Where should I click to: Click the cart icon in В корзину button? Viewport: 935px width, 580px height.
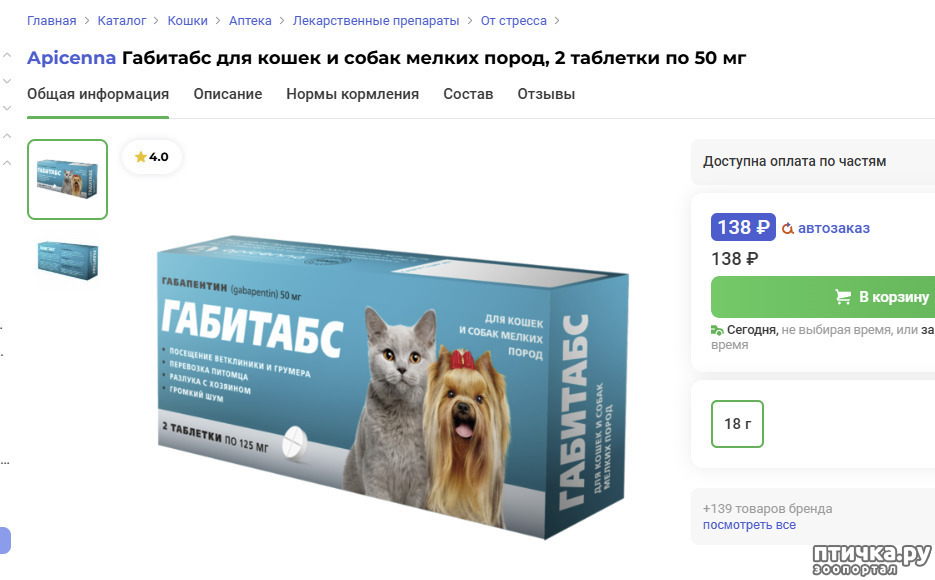[x=843, y=297]
